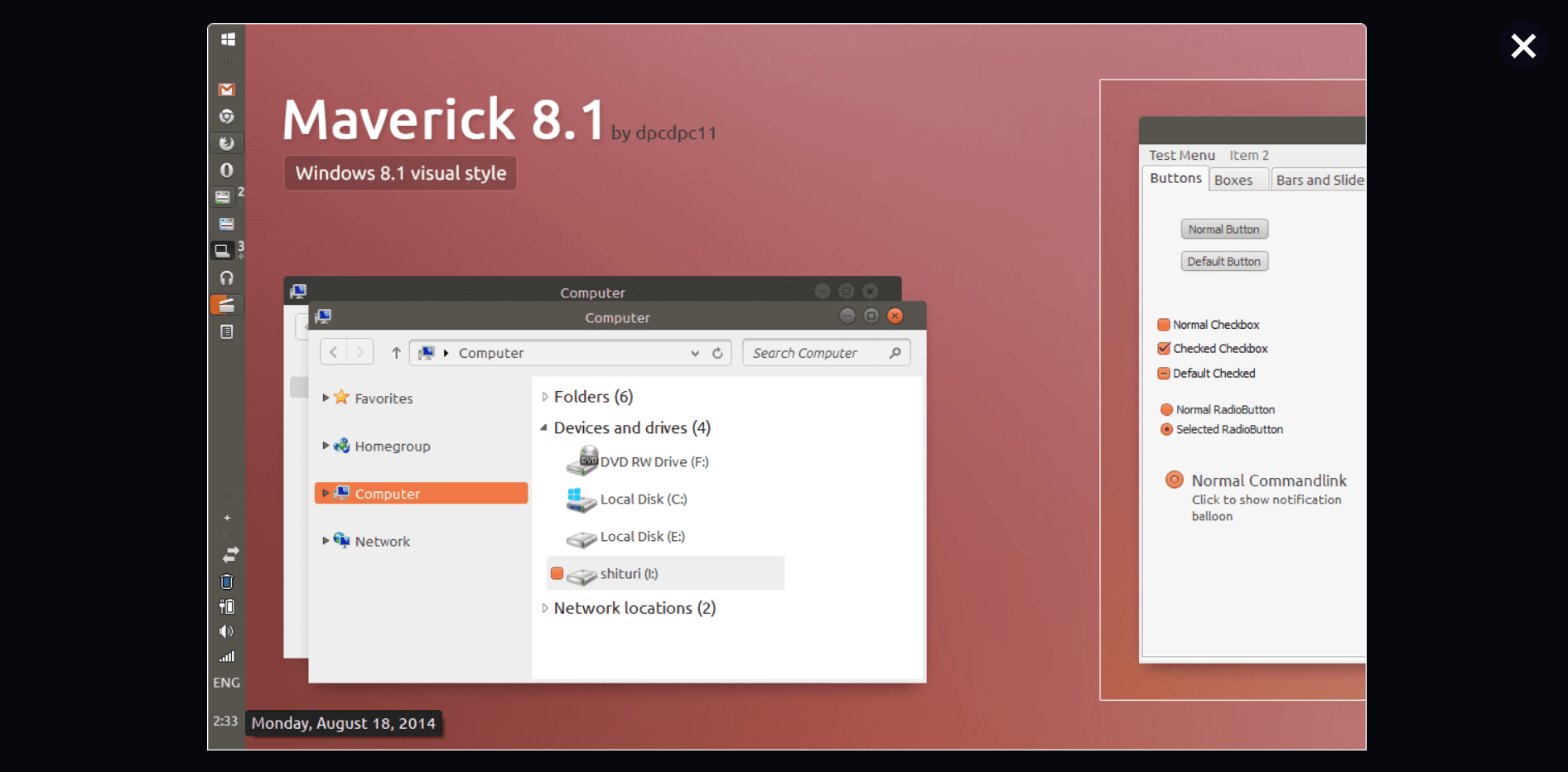
Task: Open Test Menu in the test window
Action: point(1181,155)
